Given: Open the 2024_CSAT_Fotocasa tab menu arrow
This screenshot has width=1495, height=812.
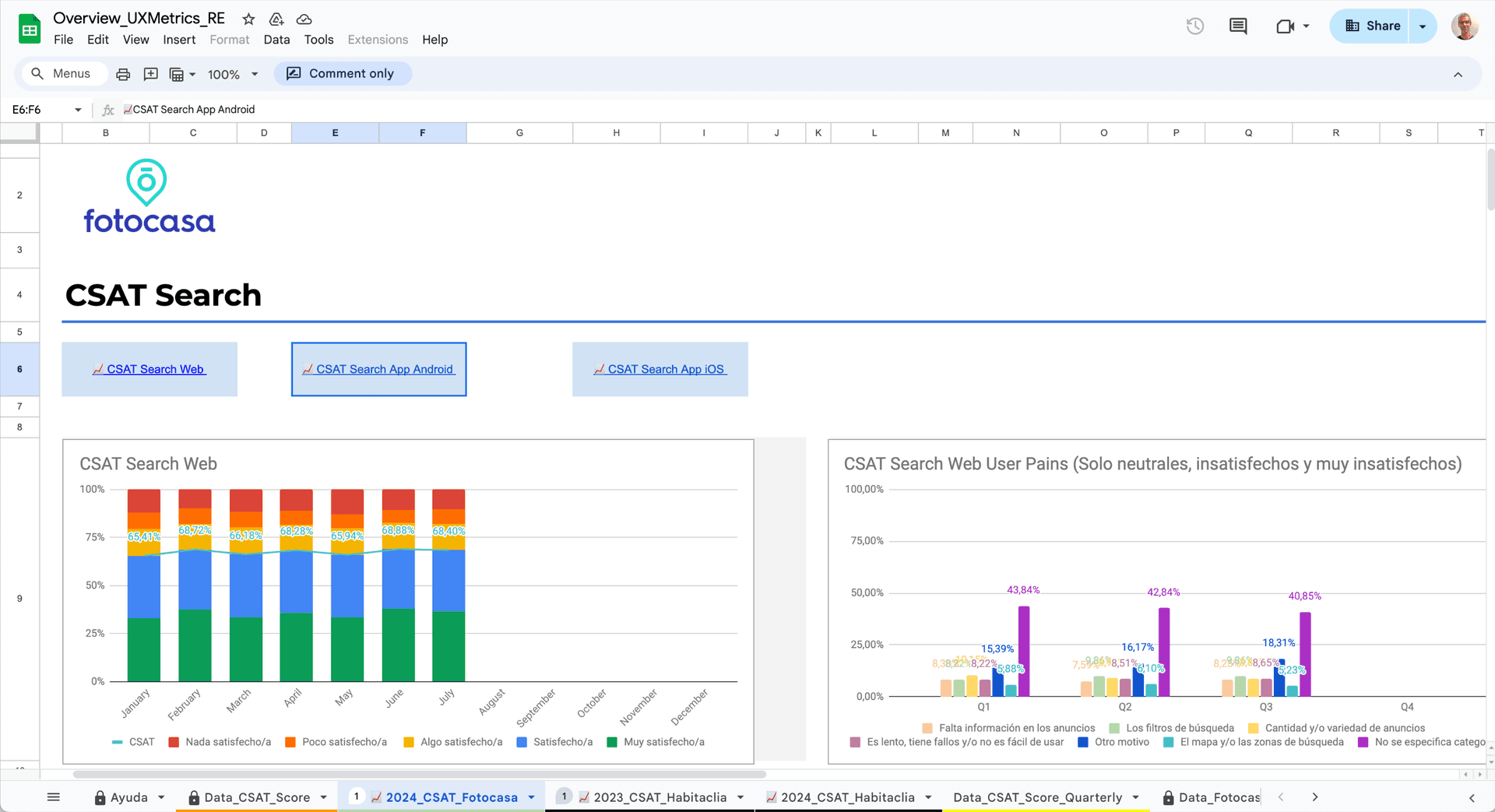Looking at the screenshot, I should coord(531,797).
